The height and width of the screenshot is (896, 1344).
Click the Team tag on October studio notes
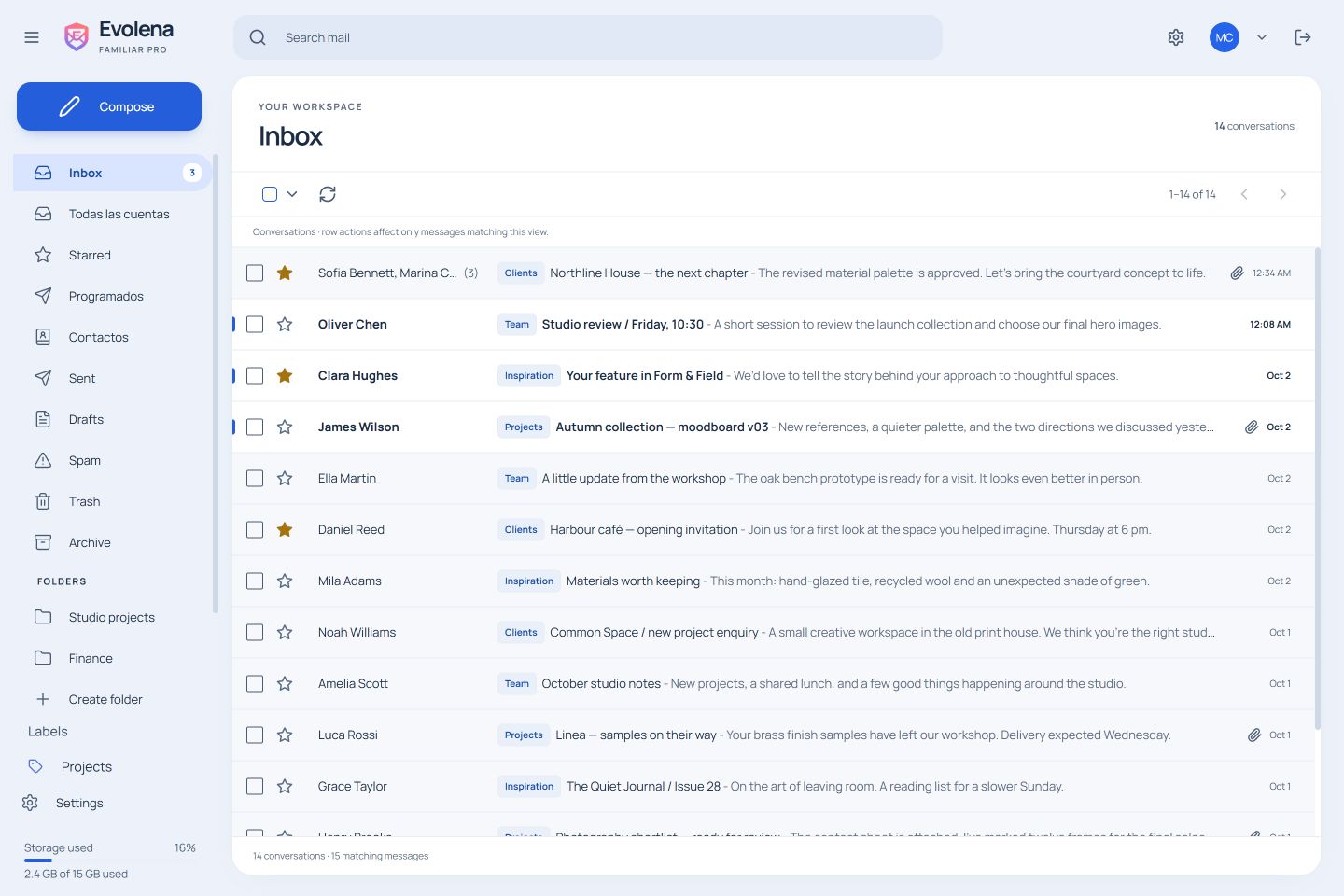[517, 683]
